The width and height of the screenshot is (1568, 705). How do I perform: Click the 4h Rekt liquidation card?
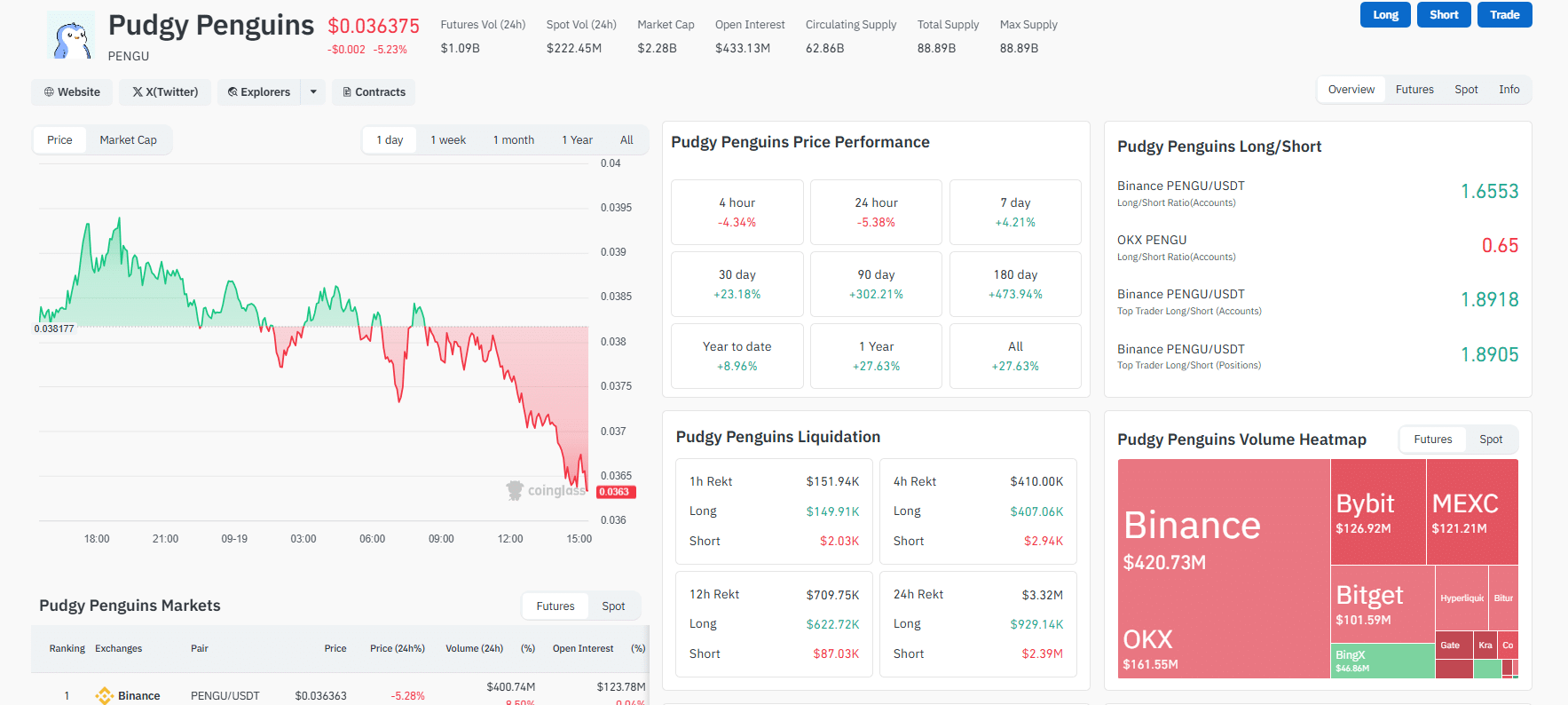978,511
